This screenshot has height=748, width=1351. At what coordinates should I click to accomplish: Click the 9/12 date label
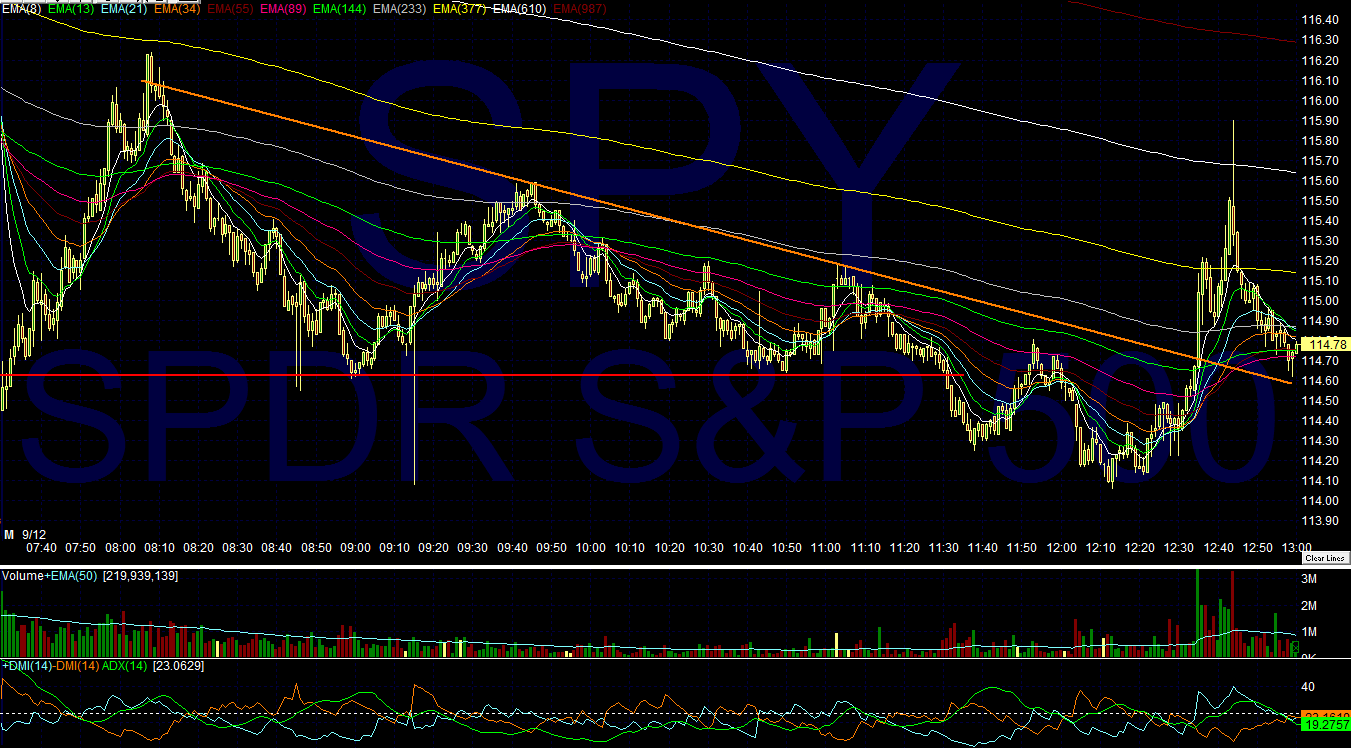click(32, 534)
